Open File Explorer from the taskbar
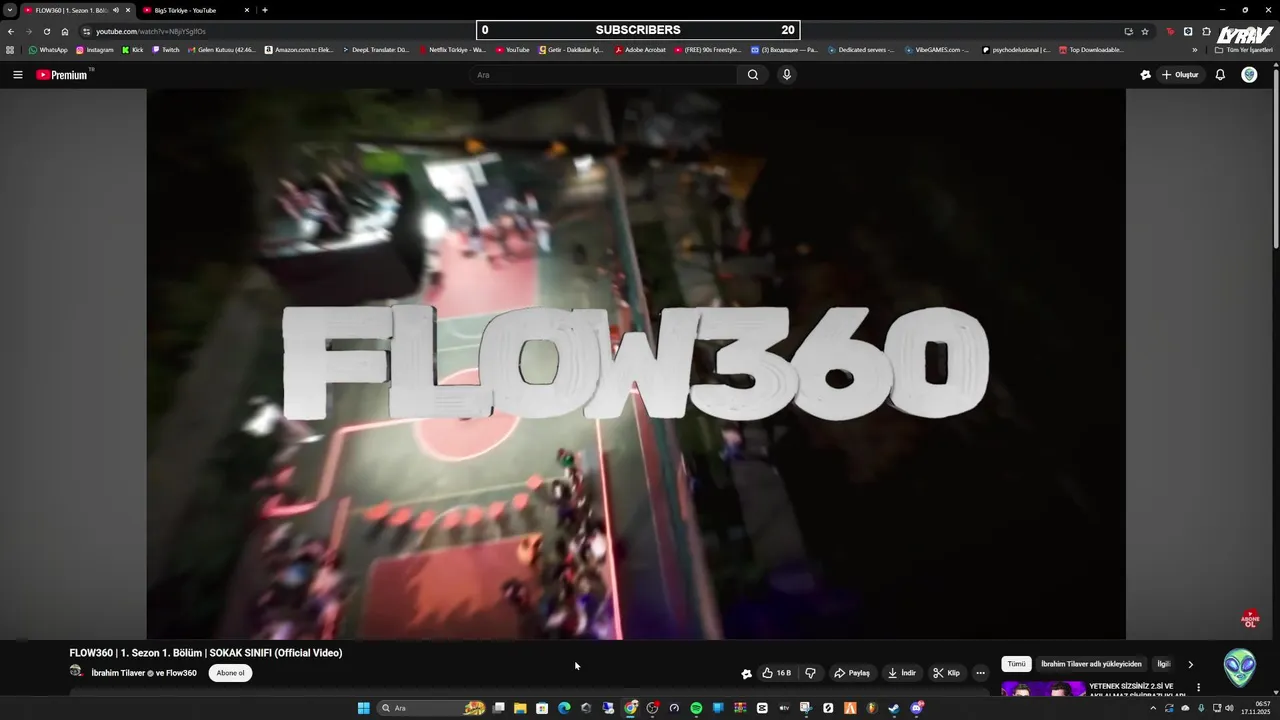The image size is (1280, 720). click(520, 708)
